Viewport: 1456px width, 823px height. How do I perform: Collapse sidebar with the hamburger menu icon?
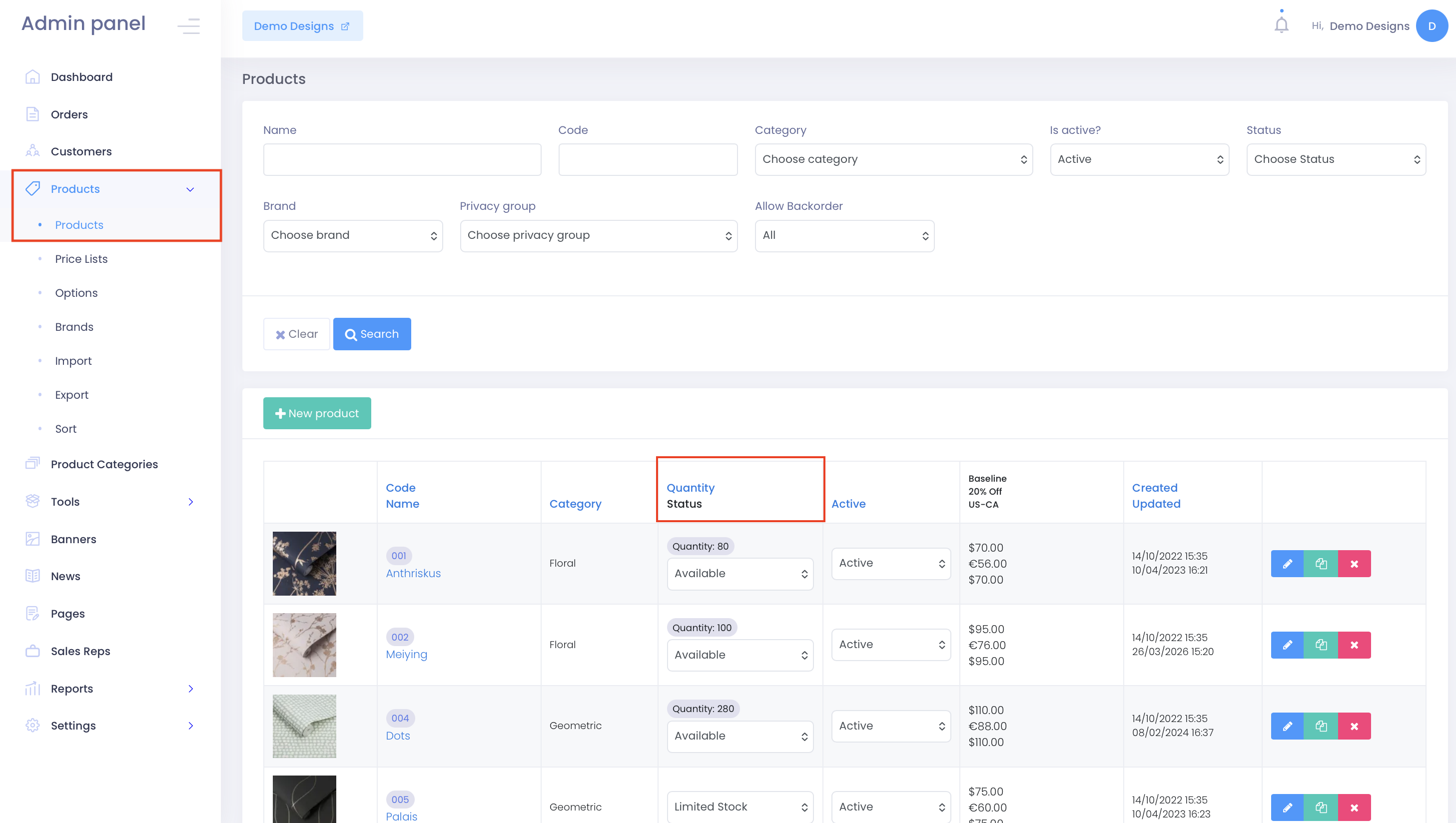(188, 26)
